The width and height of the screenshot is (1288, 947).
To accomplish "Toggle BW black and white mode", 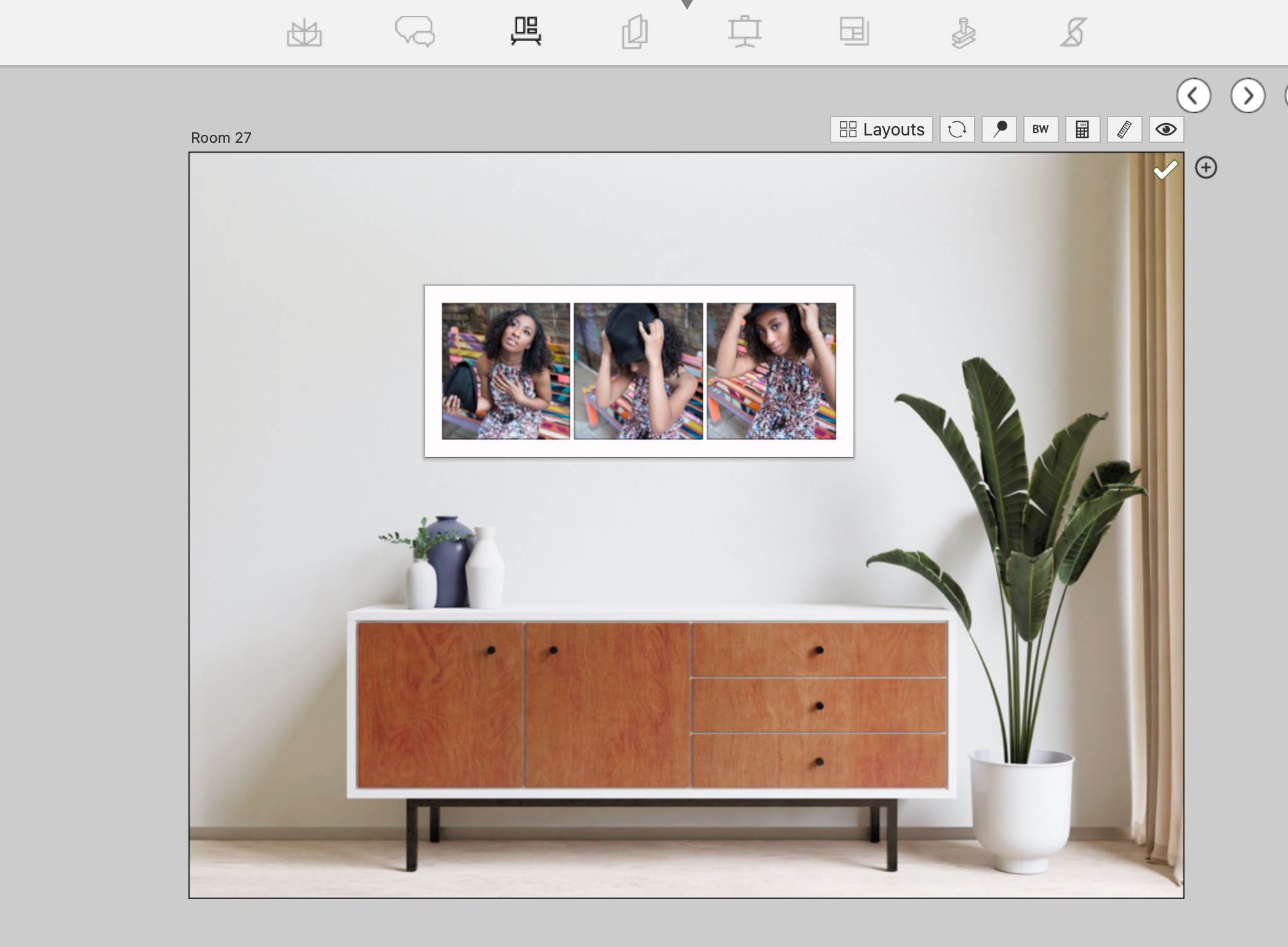I will pos(1041,129).
